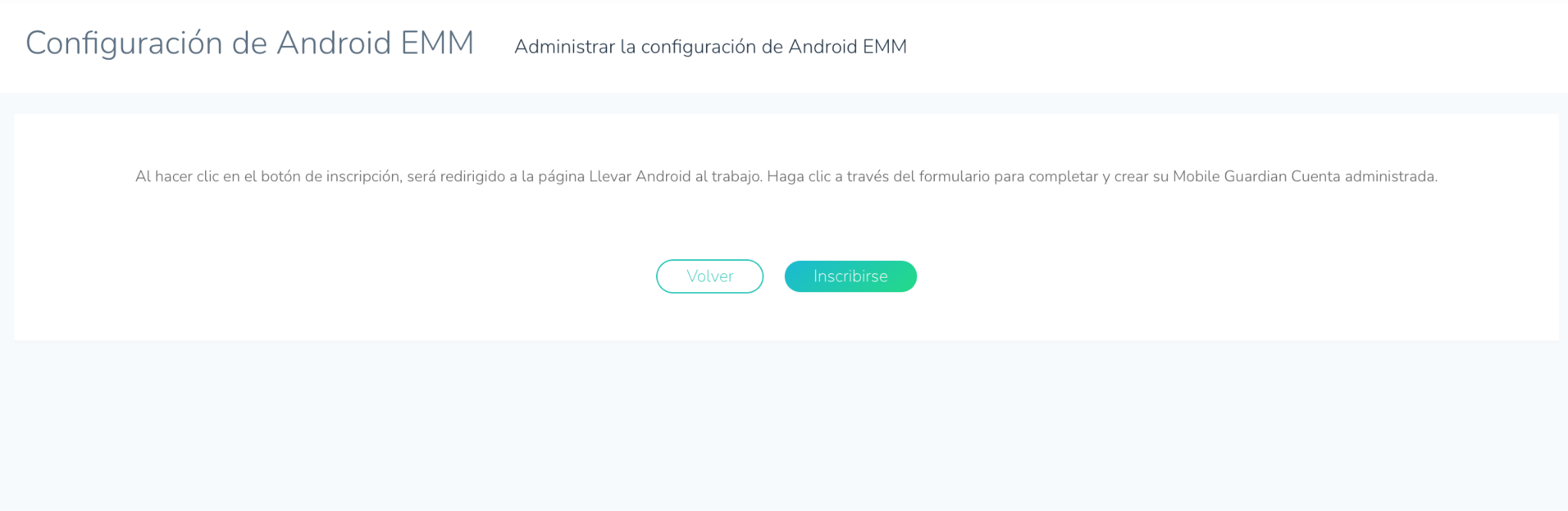Viewport: 1568px width, 511px height.
Task: Click the instruction paragraph about inscripción
Action: click(x=786, y=177)
